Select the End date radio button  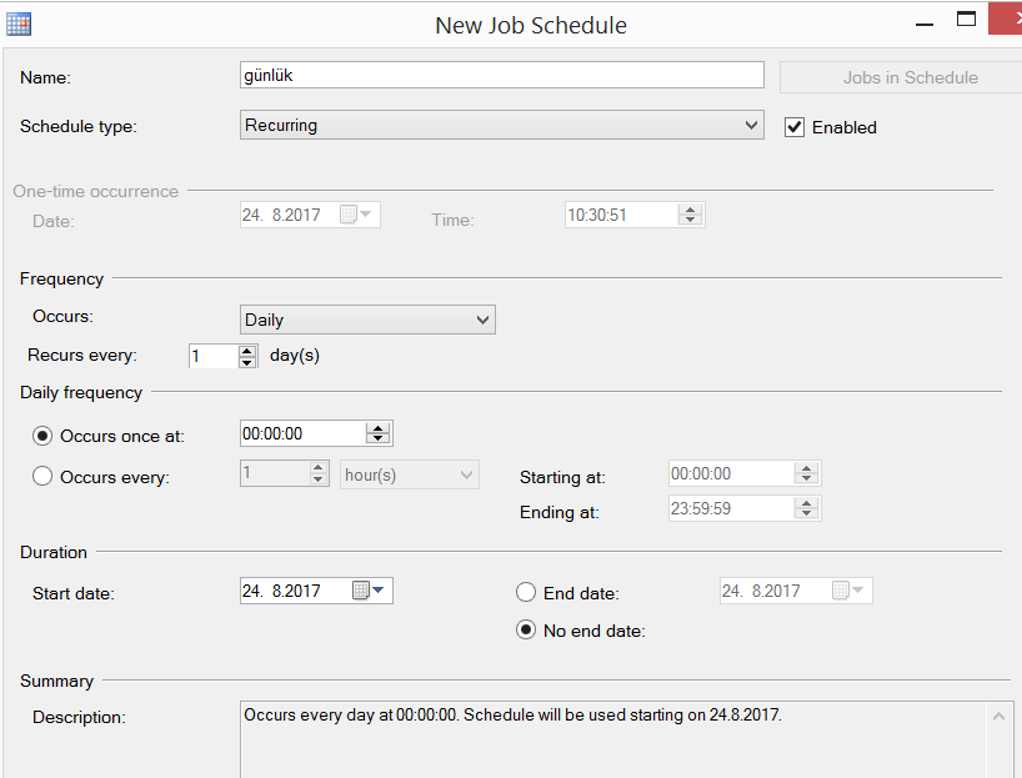click(526, 592)
